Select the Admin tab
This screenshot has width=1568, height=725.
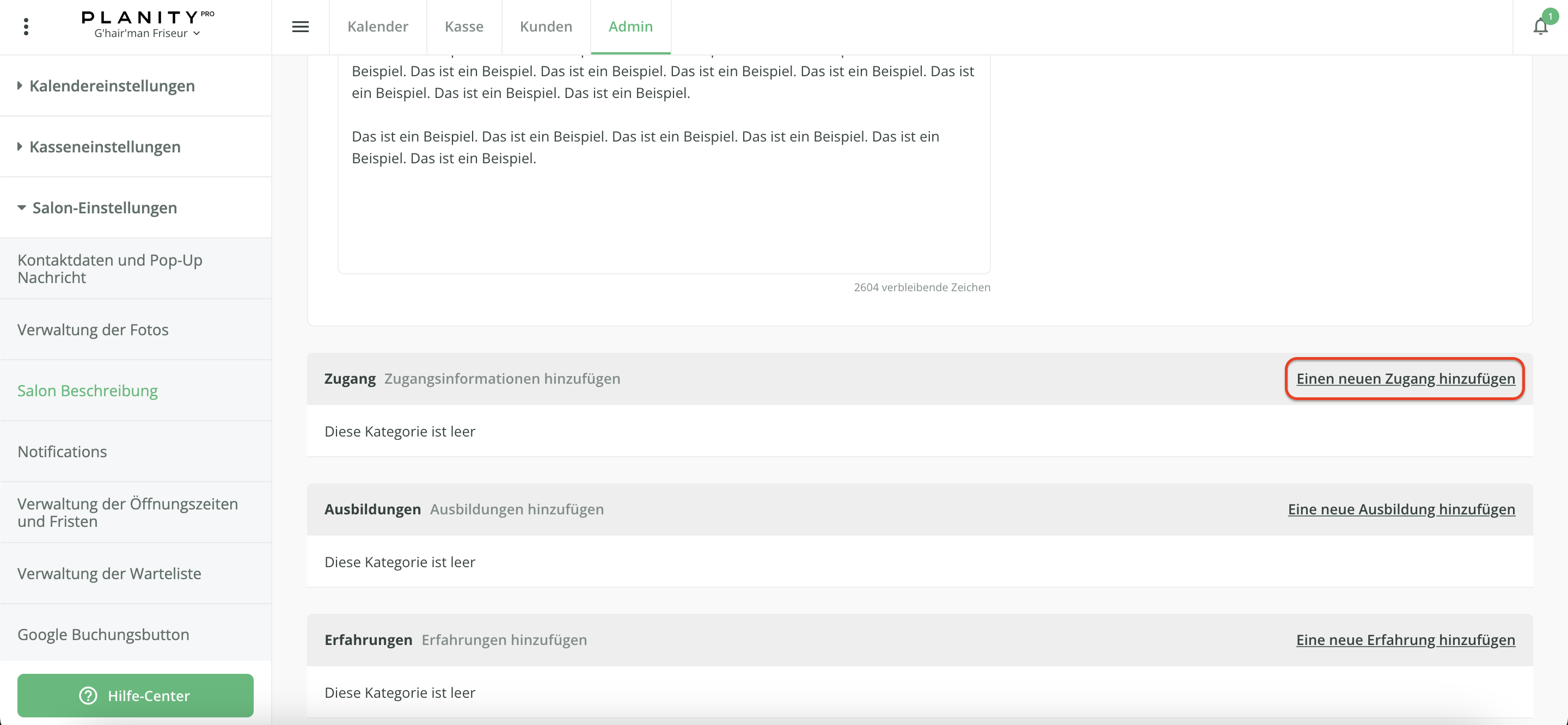pos(630,27)
